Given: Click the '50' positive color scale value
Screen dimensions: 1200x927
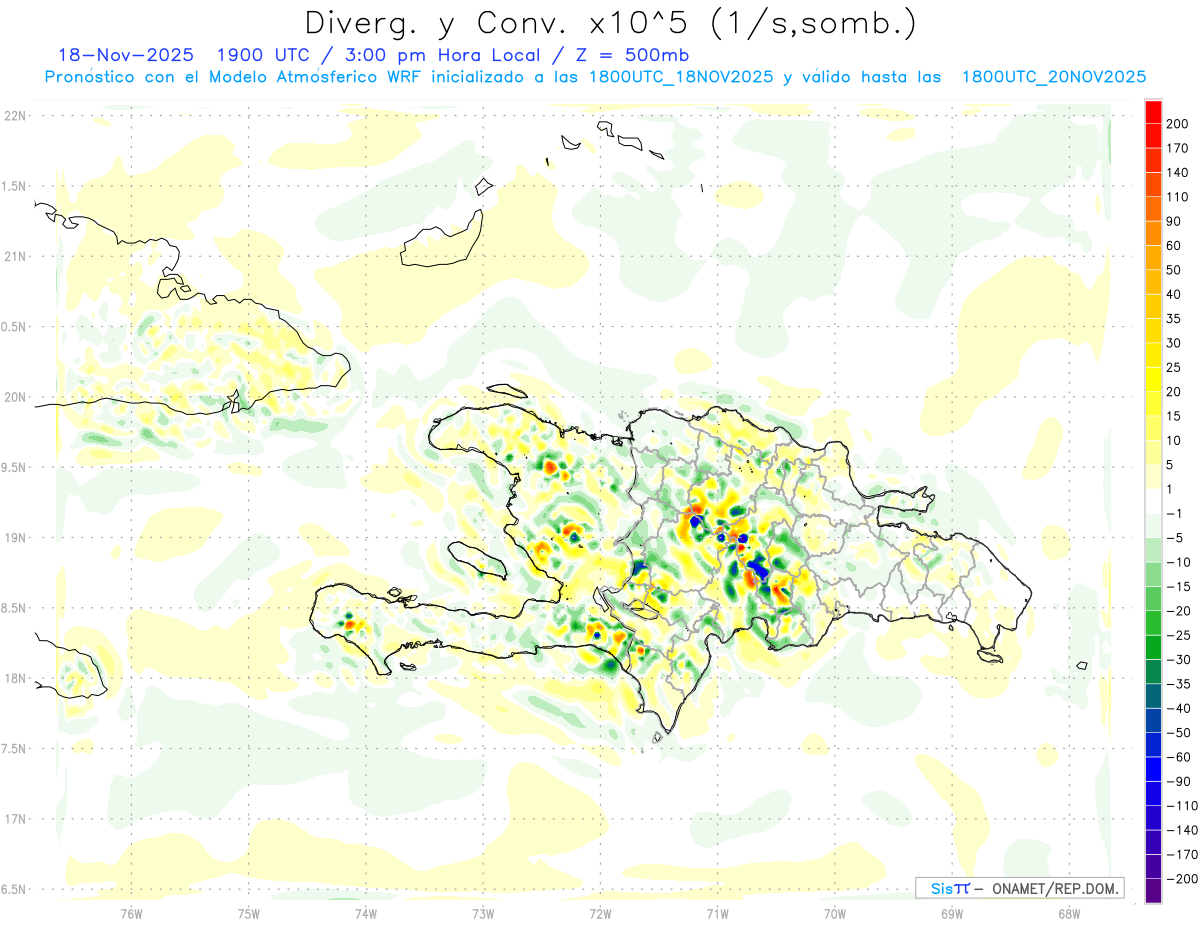Looking at the screenshot, I should coord(1174,270).
